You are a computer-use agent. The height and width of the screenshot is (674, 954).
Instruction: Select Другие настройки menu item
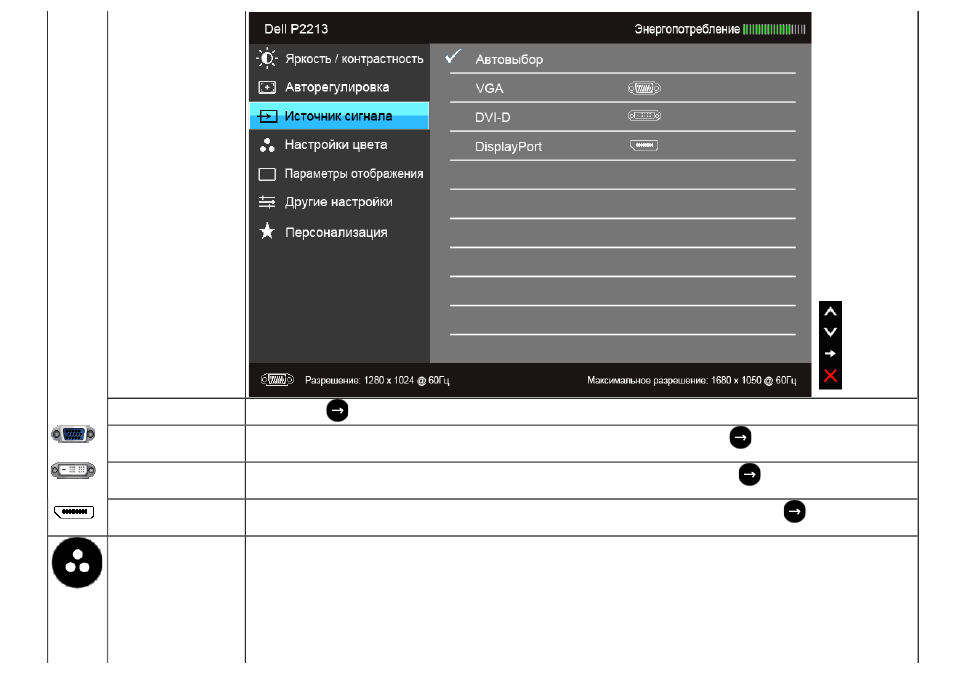click(x=339, y=202)
